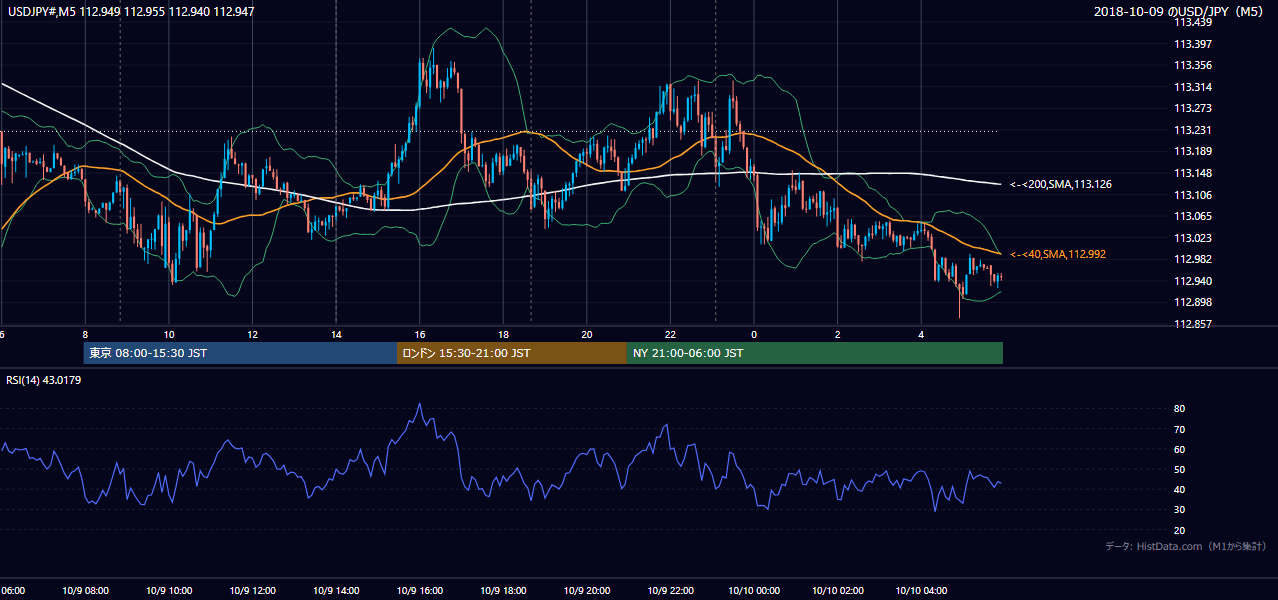Screen dimensions: 1278x600
Task: Click price axis value 113.106
Action: pos(1194,195)
